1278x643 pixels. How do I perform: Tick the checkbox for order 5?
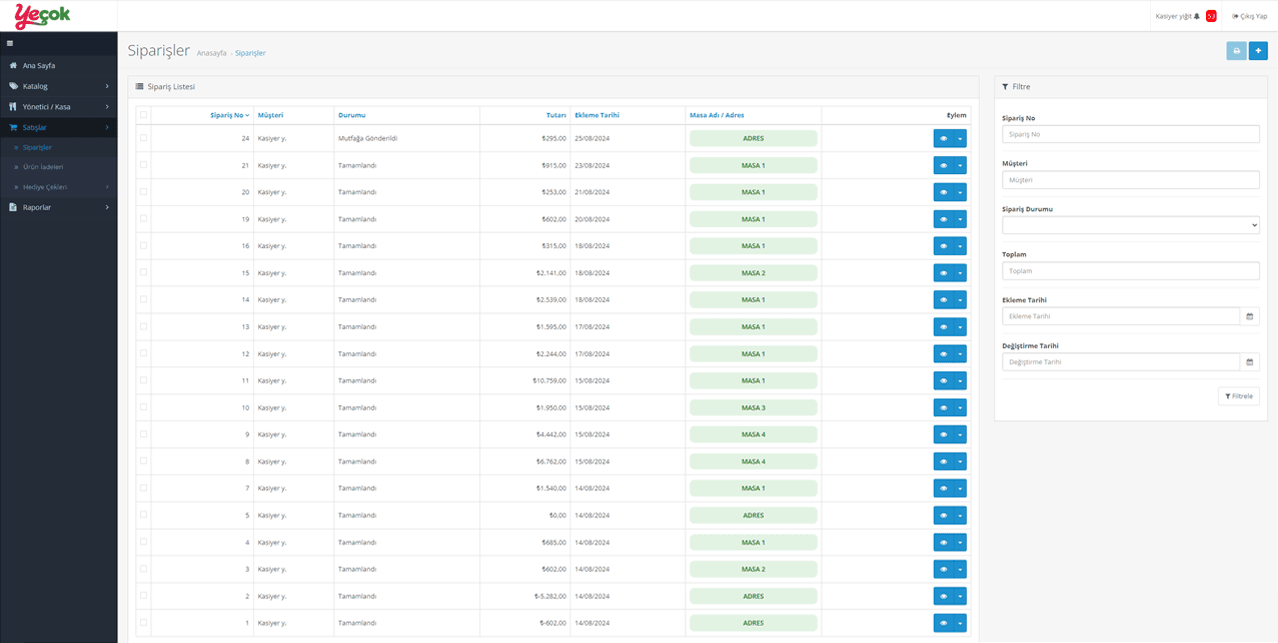144,515
